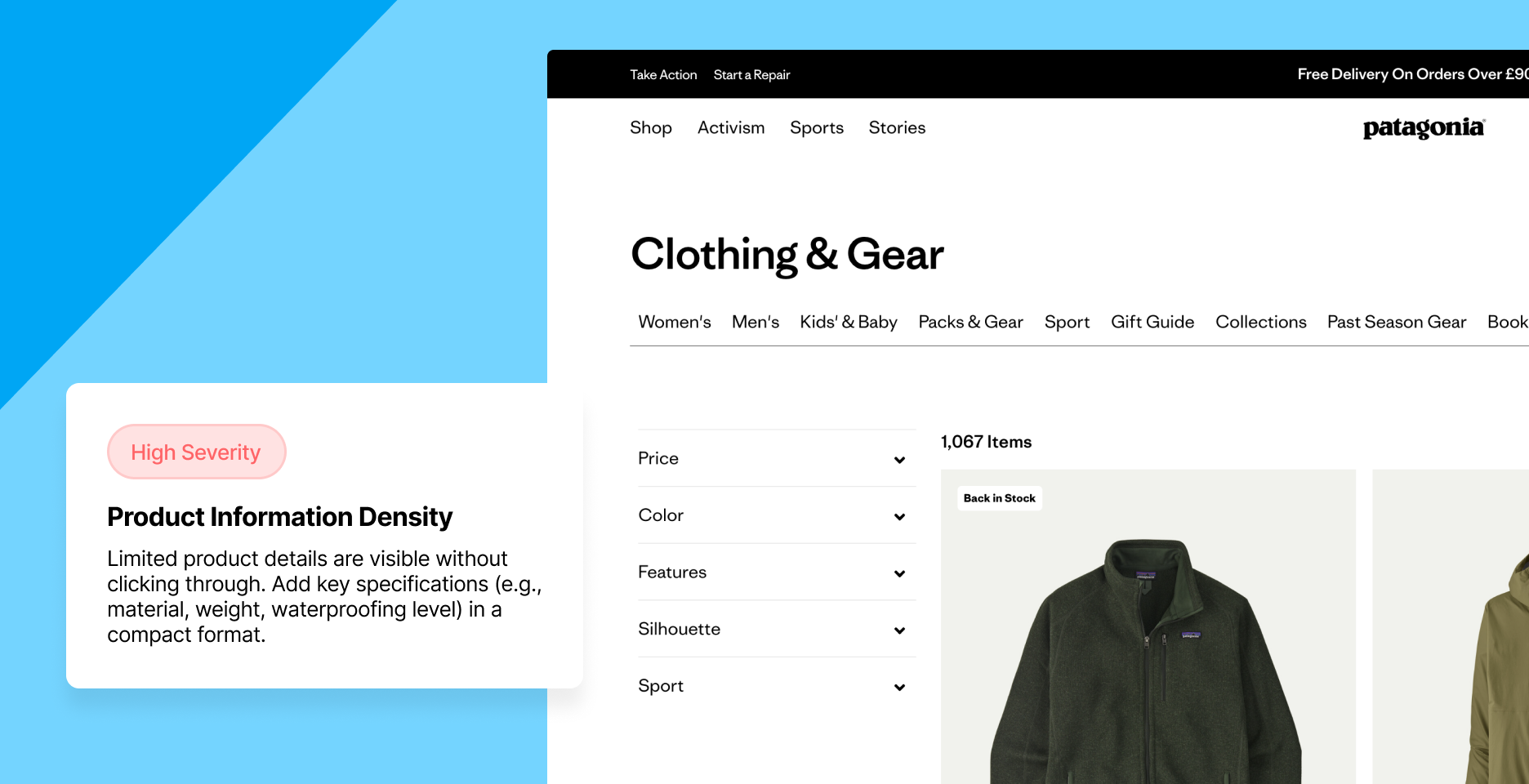The image size is (1529, 784).
Task: Open the Shop menu
Action: tap(651, 128)
